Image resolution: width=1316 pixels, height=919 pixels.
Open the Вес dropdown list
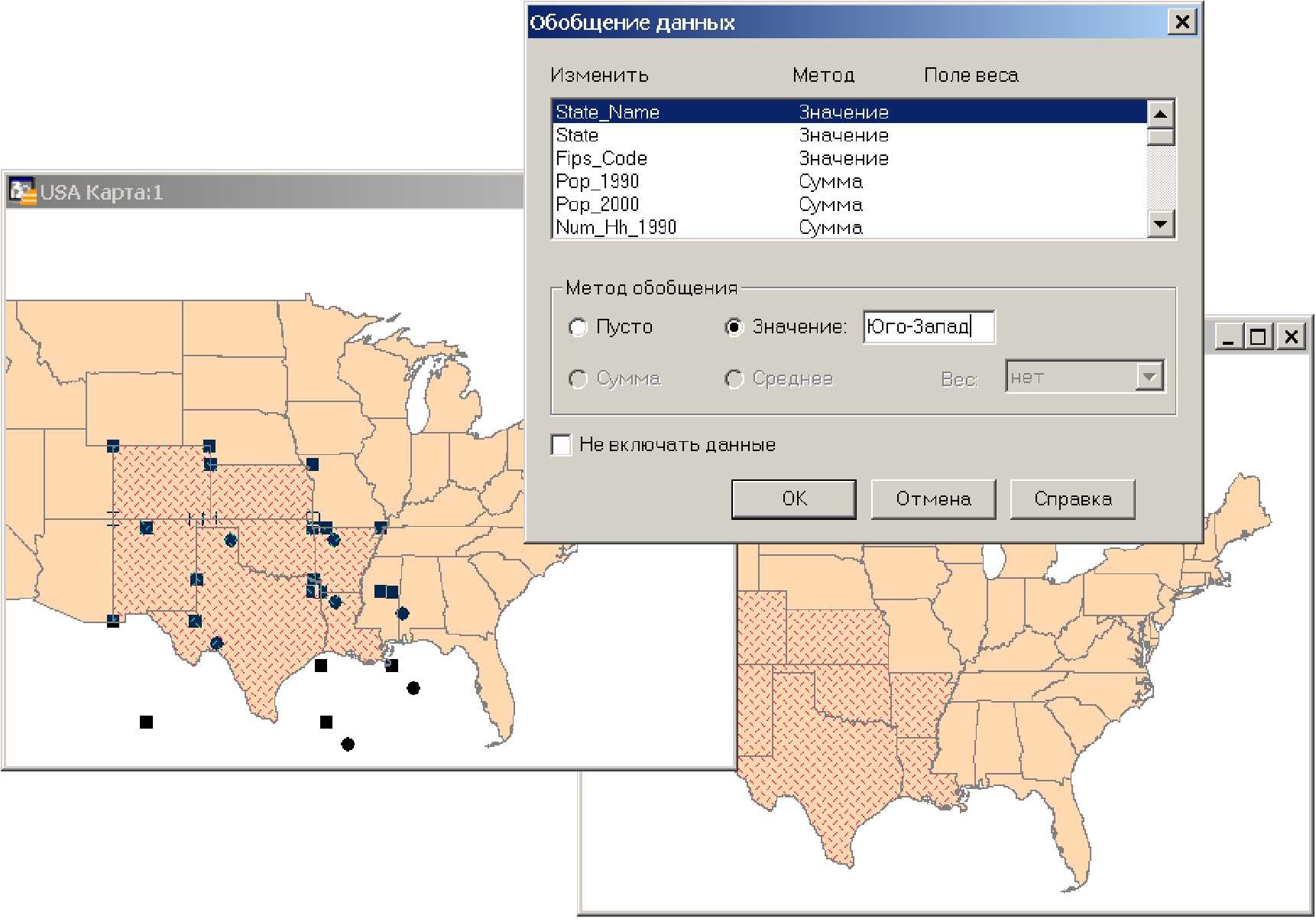pos(1149,377)
